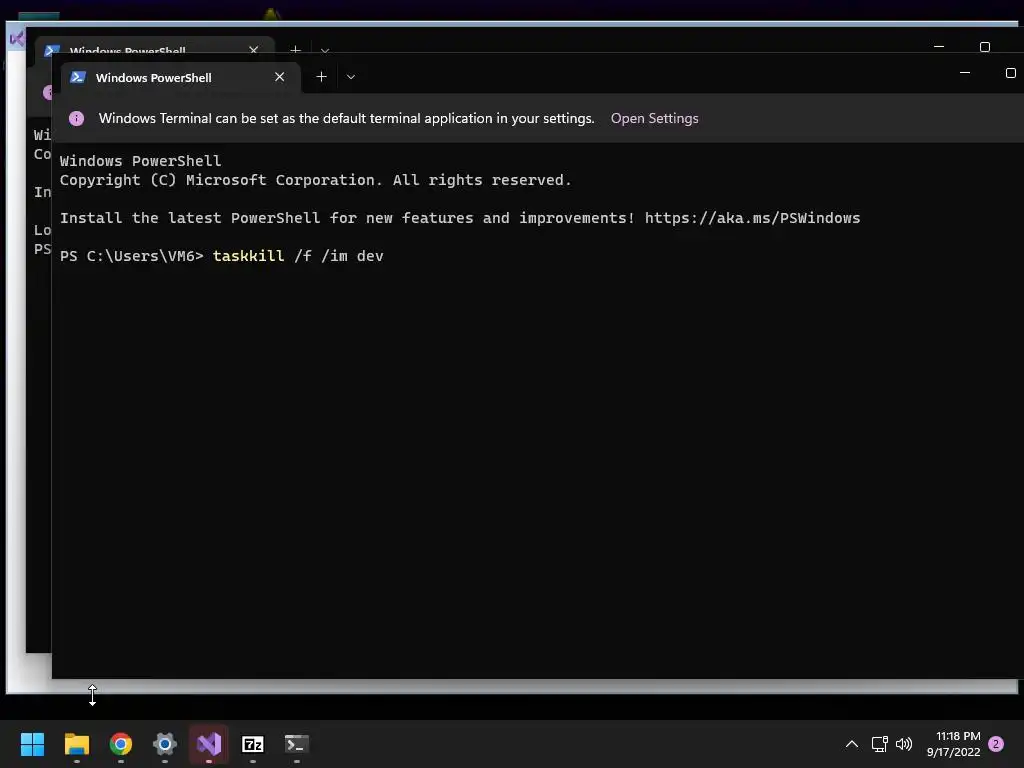Click the info icon in the notification bar
Image resolution: width=1024 pixels, height=768 pixels.
click(x=76, y=118)
